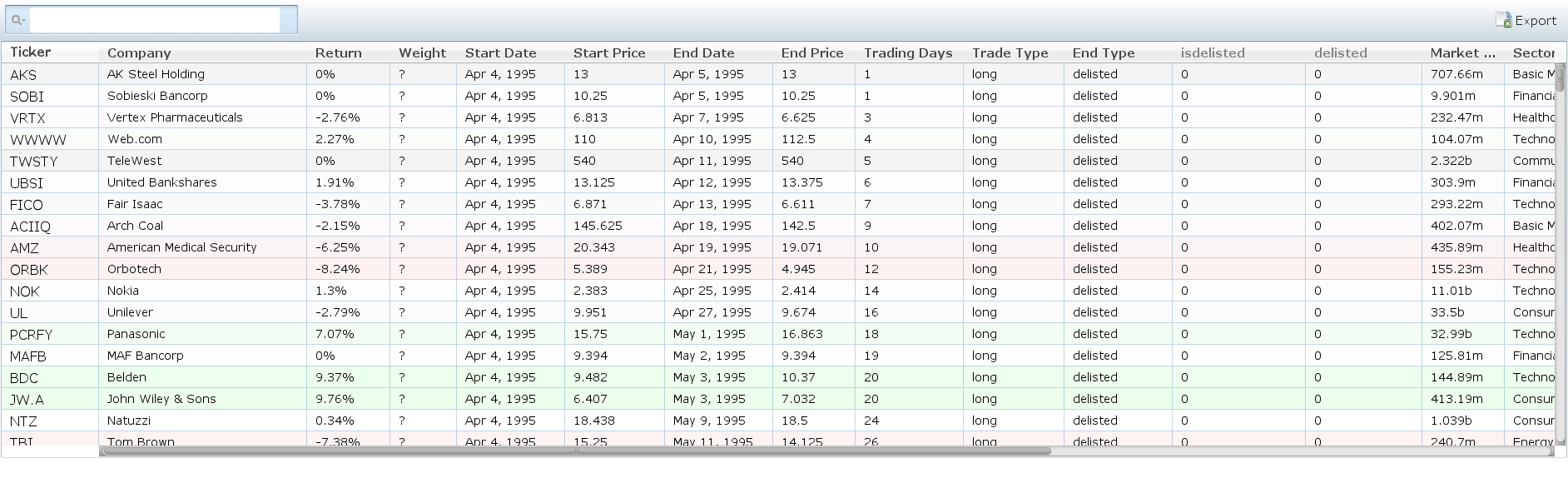The width and height of the screenshot is (1568, 478).
Task: Select the NOK ticker cell
Action: (x=50, y=291)
